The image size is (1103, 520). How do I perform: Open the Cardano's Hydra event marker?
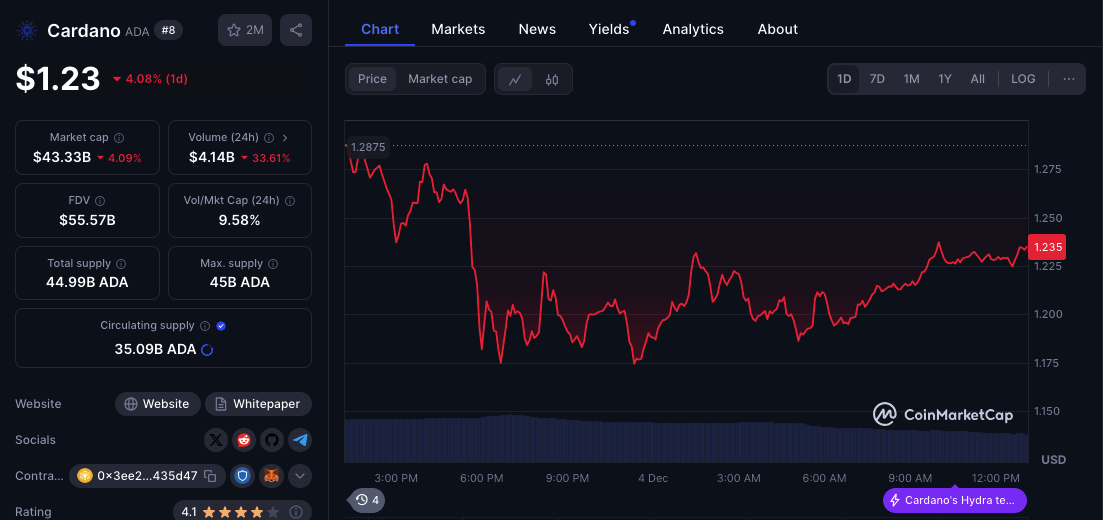pos(954,500)
